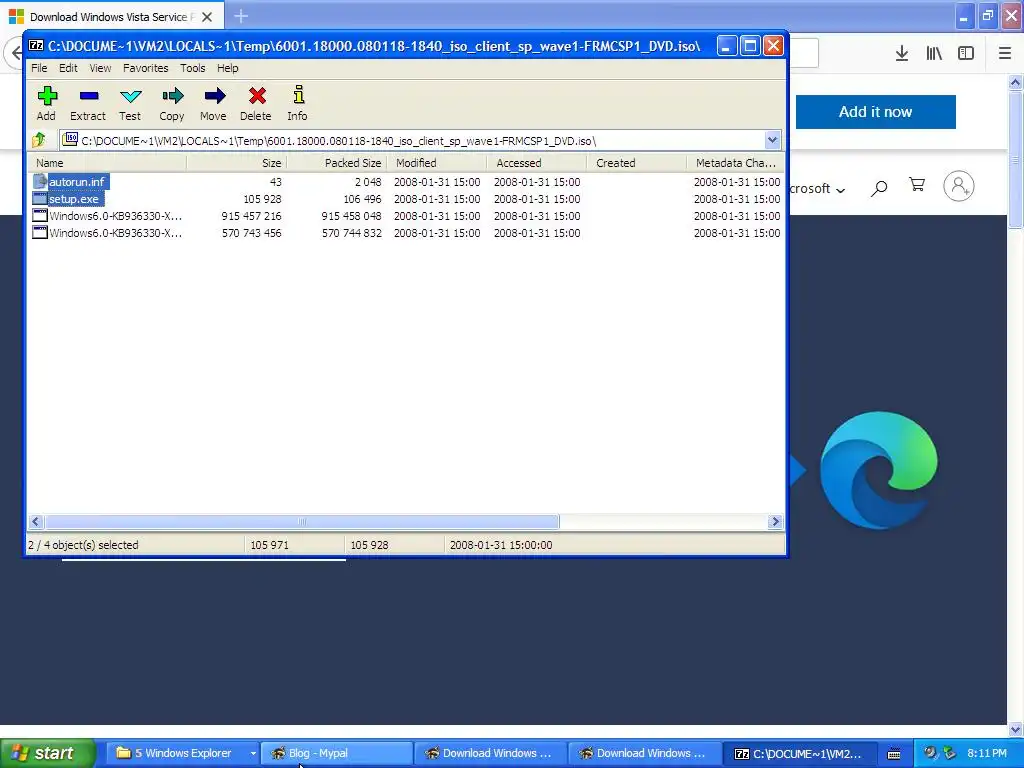Switch to Blog - Mypal taskbar window
Viewport: 1024px width, 768px height.
coord(337,753)
